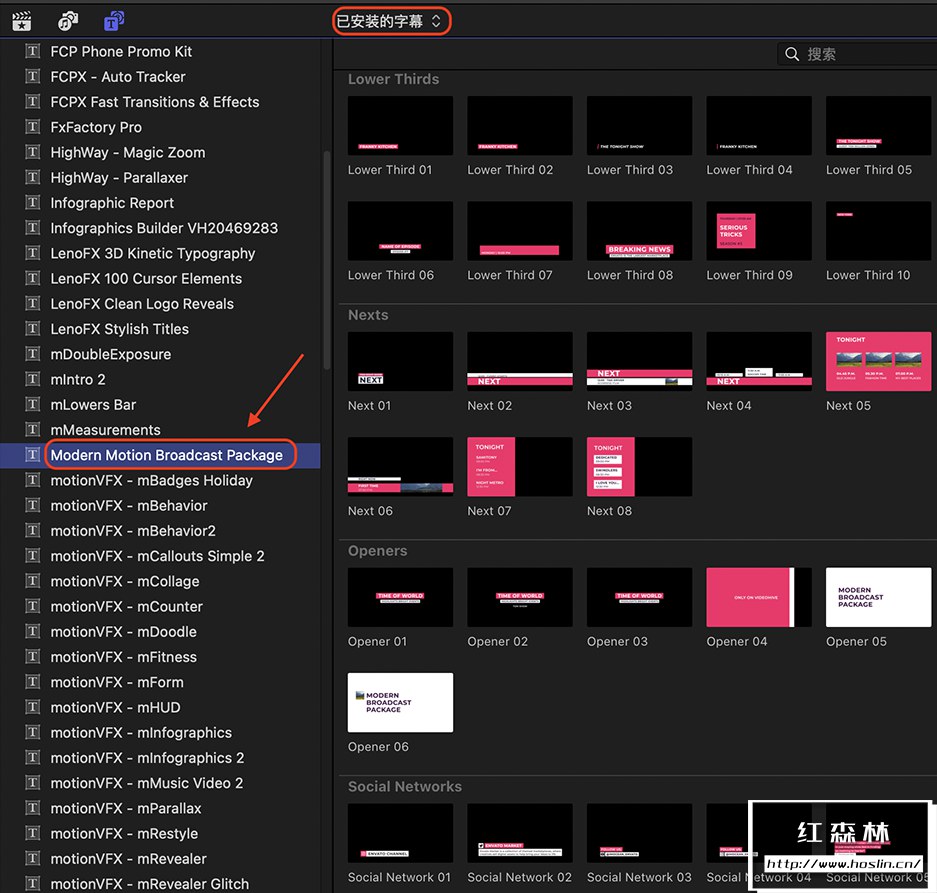Select mIntro 2 category

pos(160,380)
